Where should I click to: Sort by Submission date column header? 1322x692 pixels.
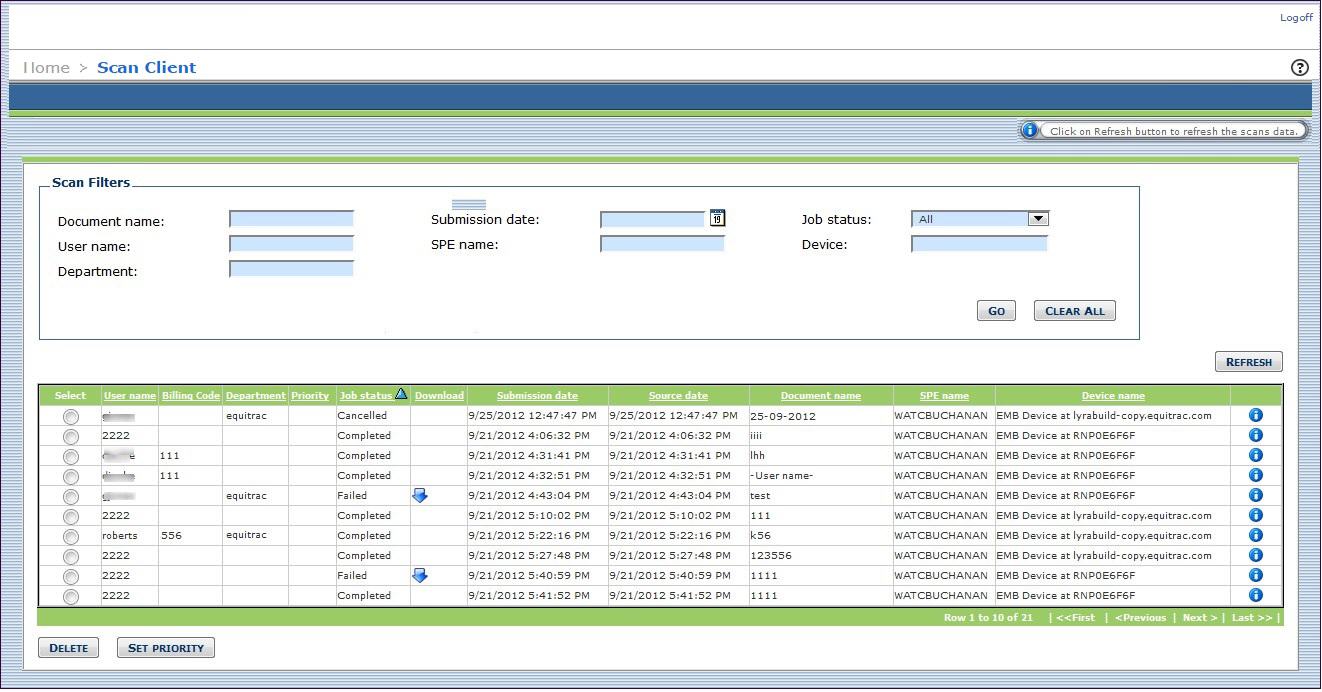tap(537, 396)
